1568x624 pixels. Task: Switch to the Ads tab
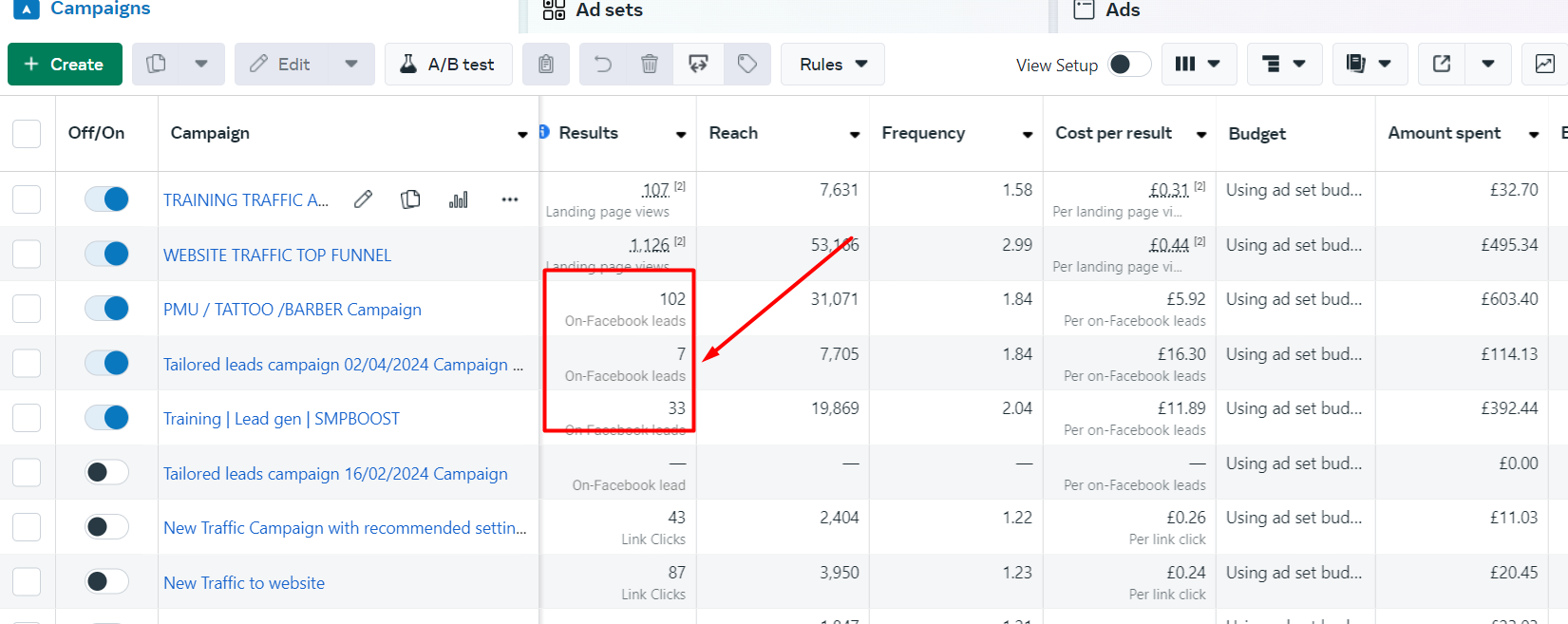(1121, 10)
